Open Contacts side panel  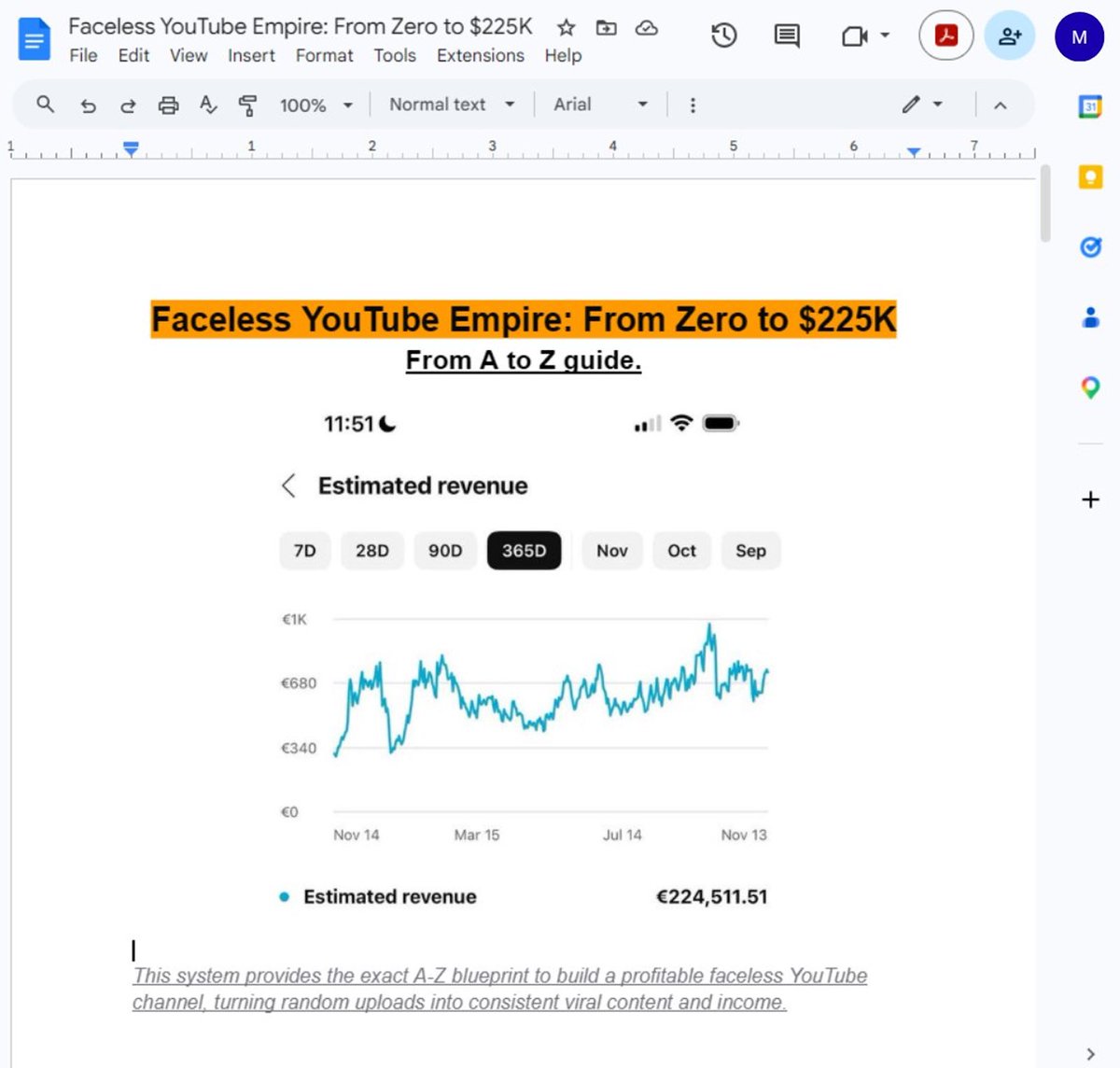(x=1090, y=317)
